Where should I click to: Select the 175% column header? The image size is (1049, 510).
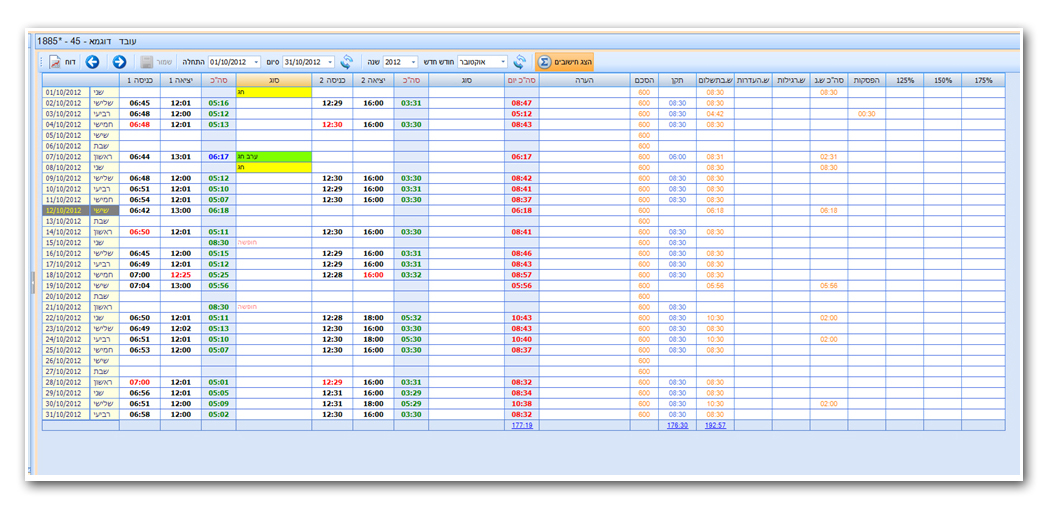(x=984, y=79)
